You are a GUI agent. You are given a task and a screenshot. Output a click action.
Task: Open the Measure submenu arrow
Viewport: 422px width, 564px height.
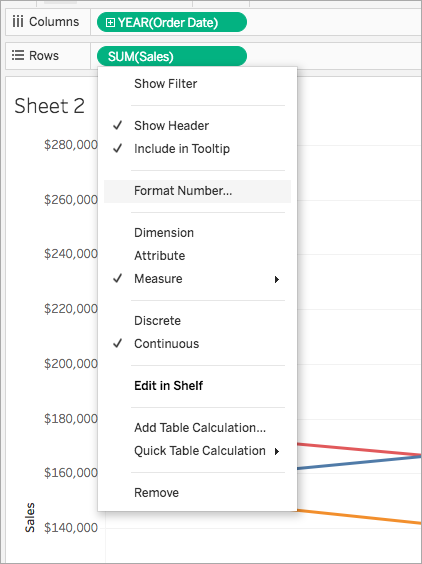277,279
